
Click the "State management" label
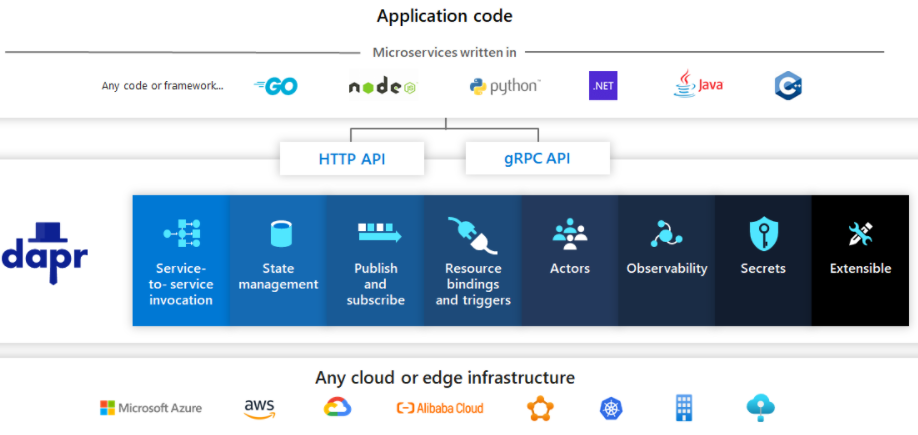(278, 276)
